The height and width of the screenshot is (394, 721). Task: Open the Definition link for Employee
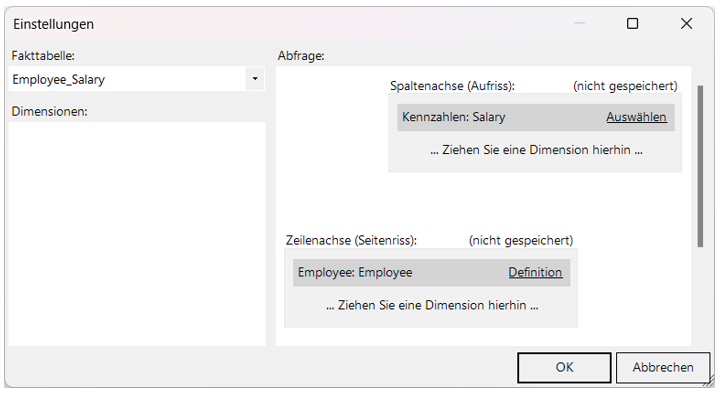535,273
